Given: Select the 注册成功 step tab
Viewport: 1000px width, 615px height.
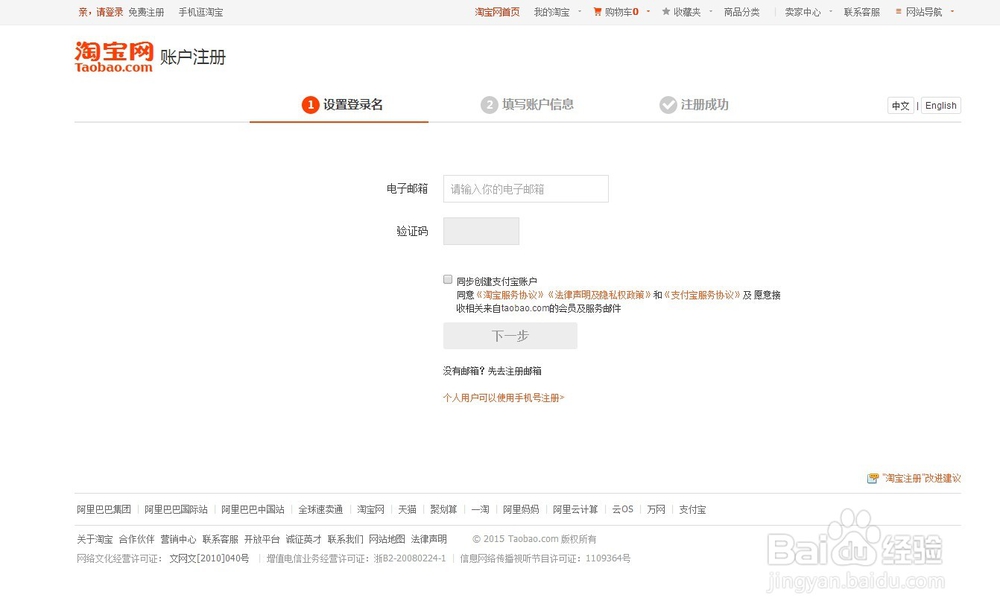Looking at the screenshot, I should point(694,105).
